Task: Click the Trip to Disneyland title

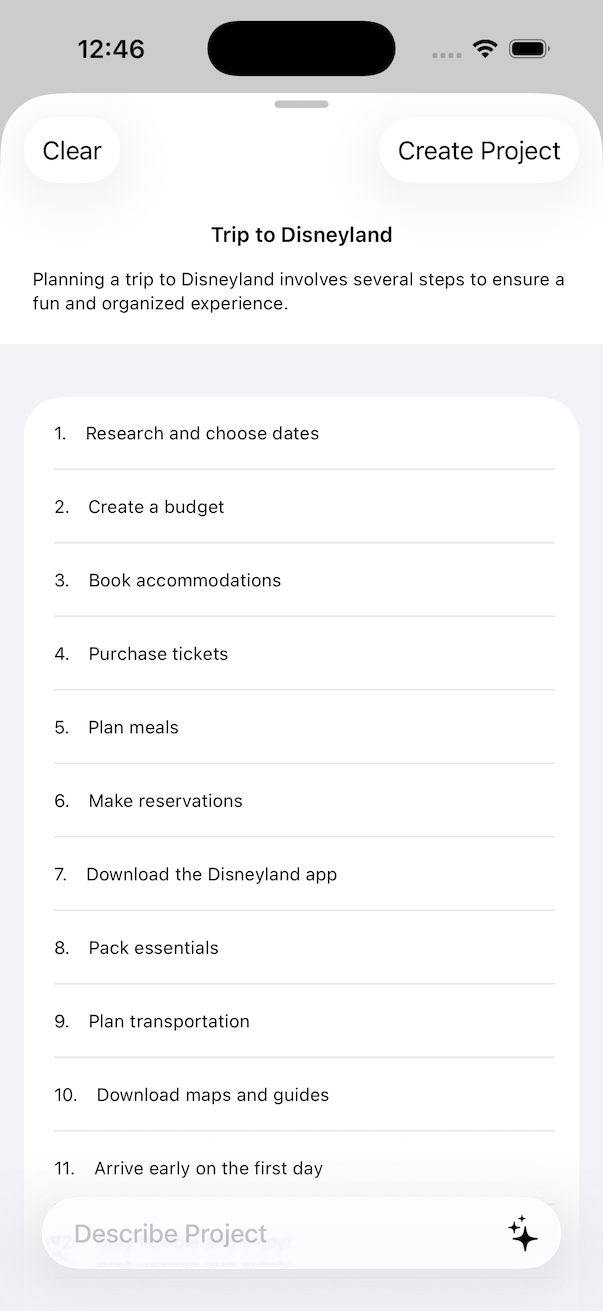Action: click(x=301, y=235)
